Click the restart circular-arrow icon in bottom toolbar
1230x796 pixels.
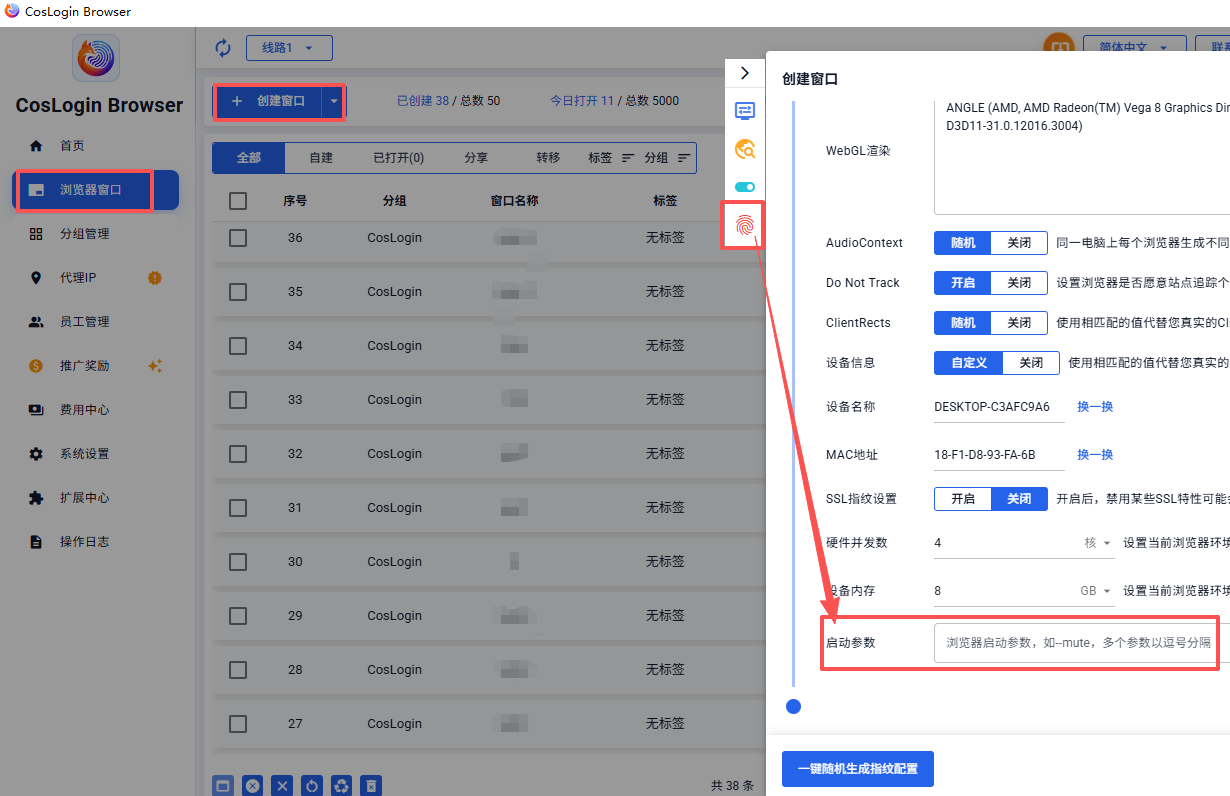tap(312, 786)
